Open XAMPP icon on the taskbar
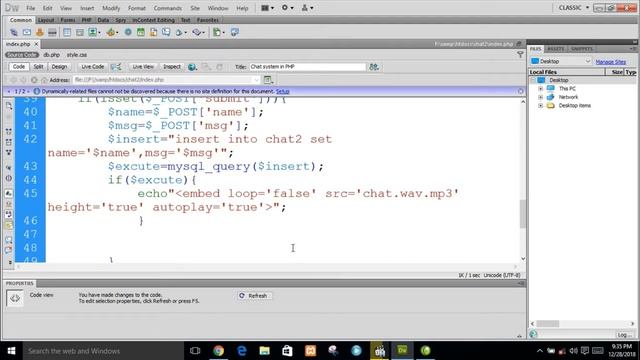640x360 pixels. pos(310,351)
